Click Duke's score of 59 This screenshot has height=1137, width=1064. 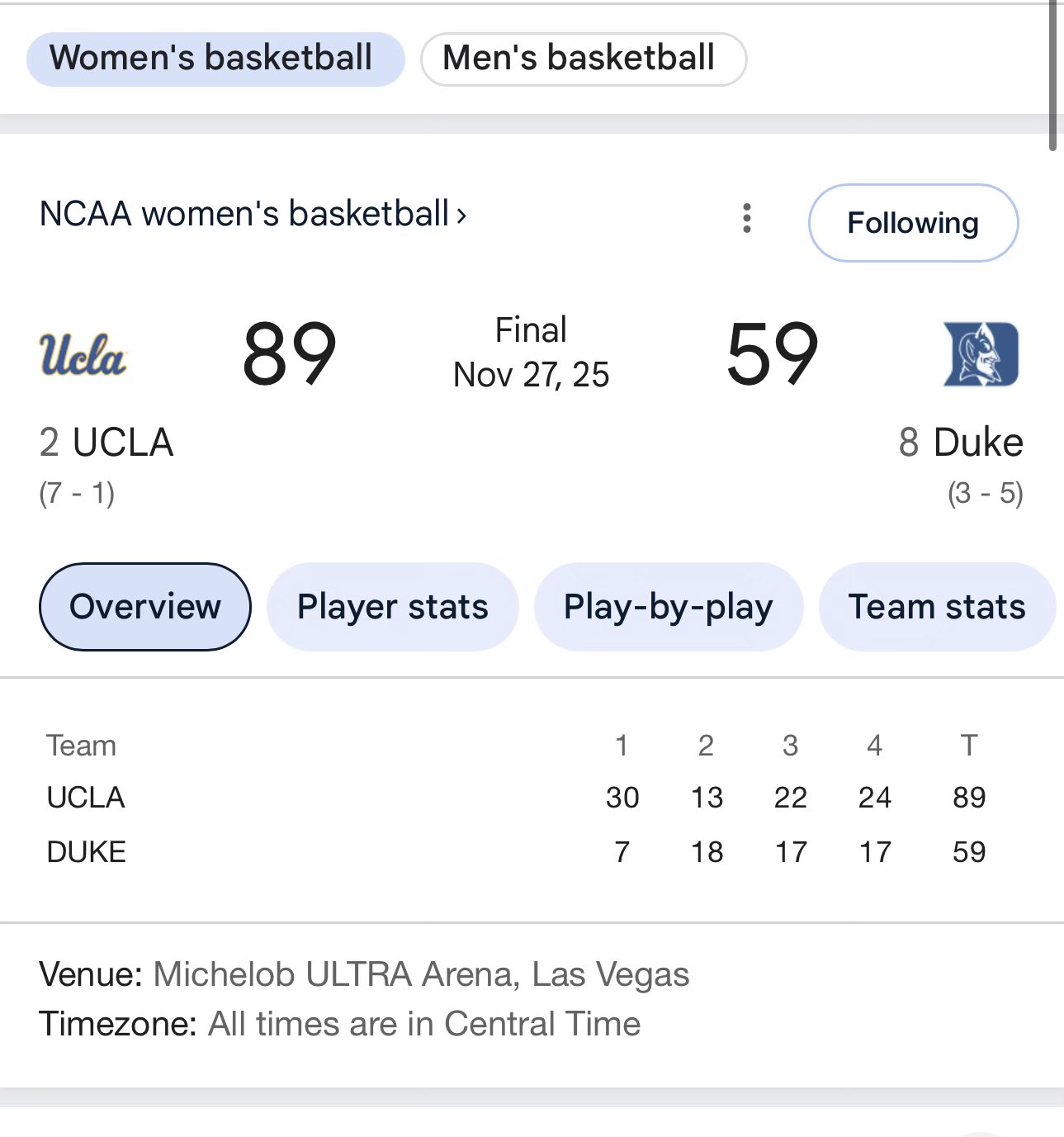tap(772, 354)
